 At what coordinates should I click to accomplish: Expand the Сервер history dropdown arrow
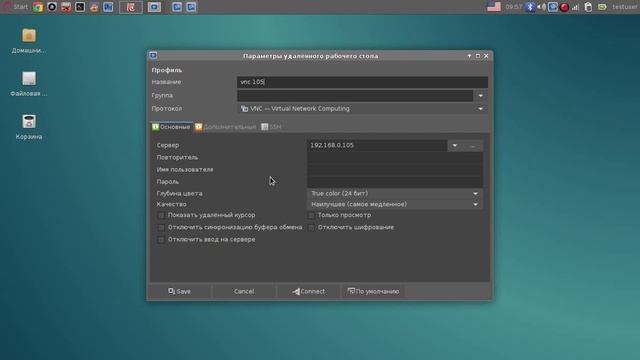[x=455, y=146]
